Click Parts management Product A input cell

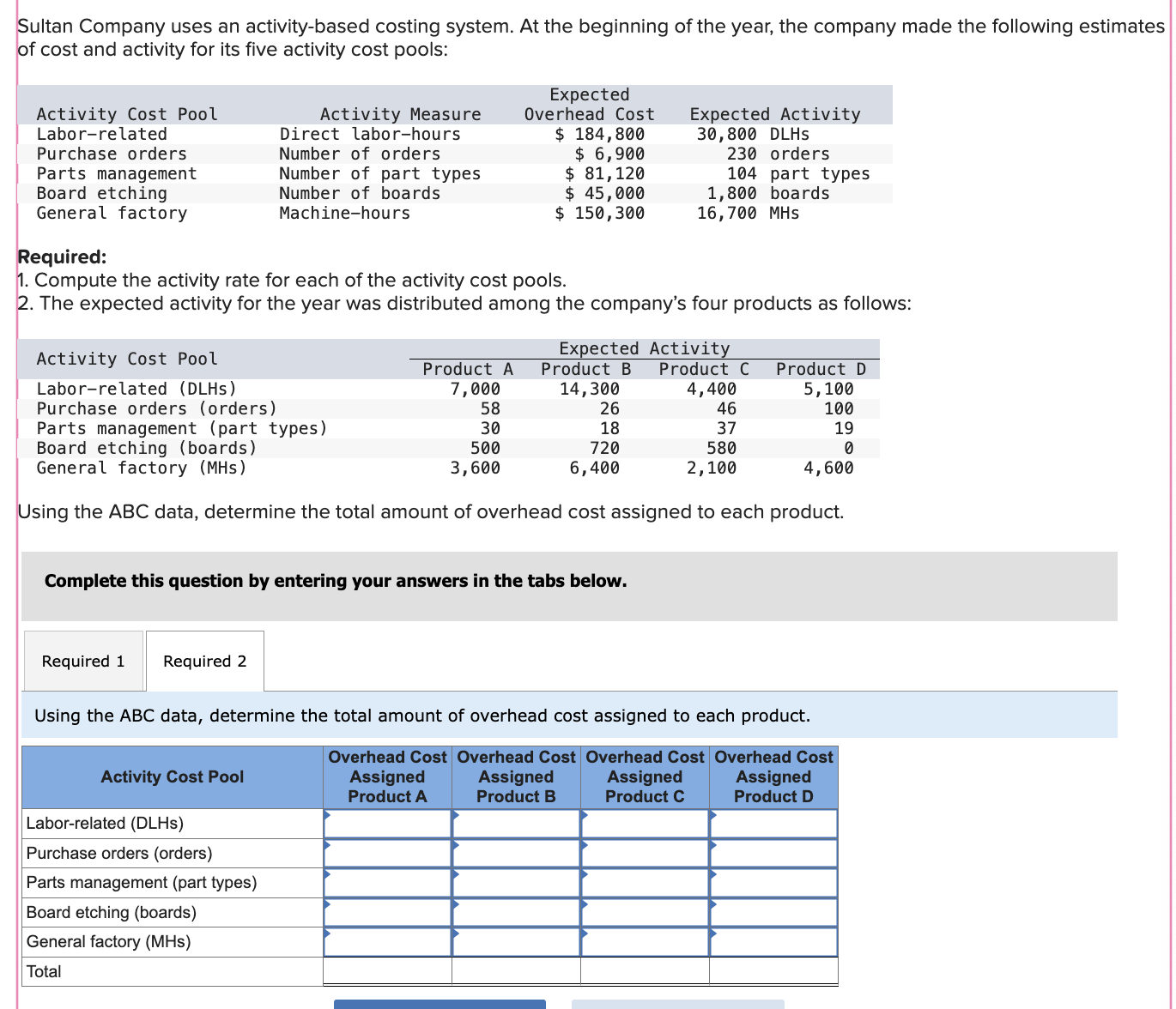tap(387, 883)
